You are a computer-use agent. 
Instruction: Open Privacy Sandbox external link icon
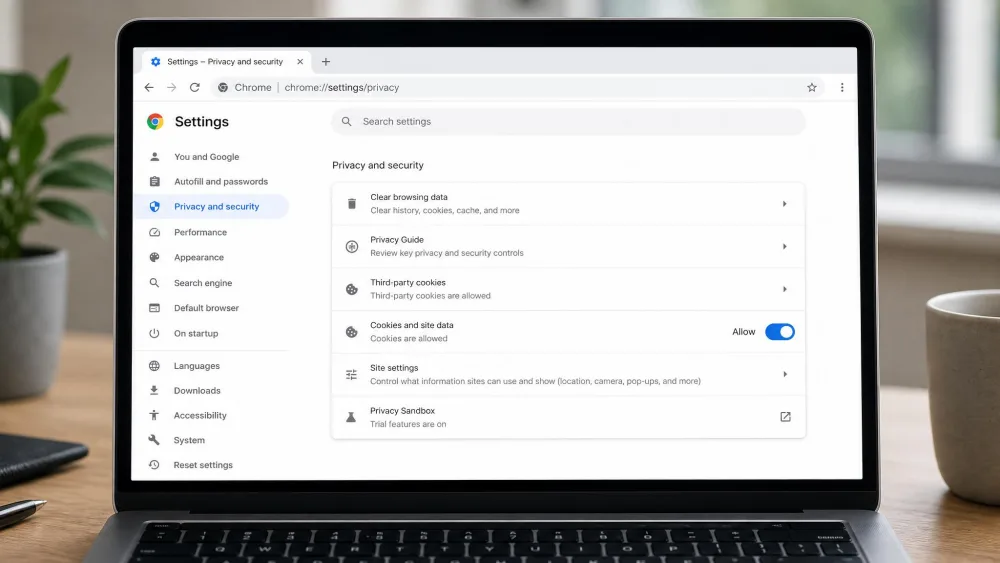click(x=785, y=417)
